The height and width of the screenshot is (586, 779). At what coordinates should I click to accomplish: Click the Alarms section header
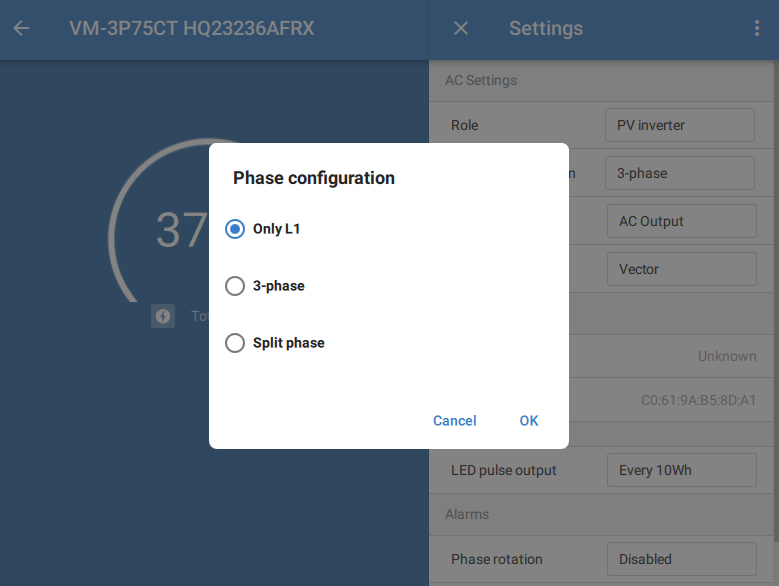click(467, 514)
